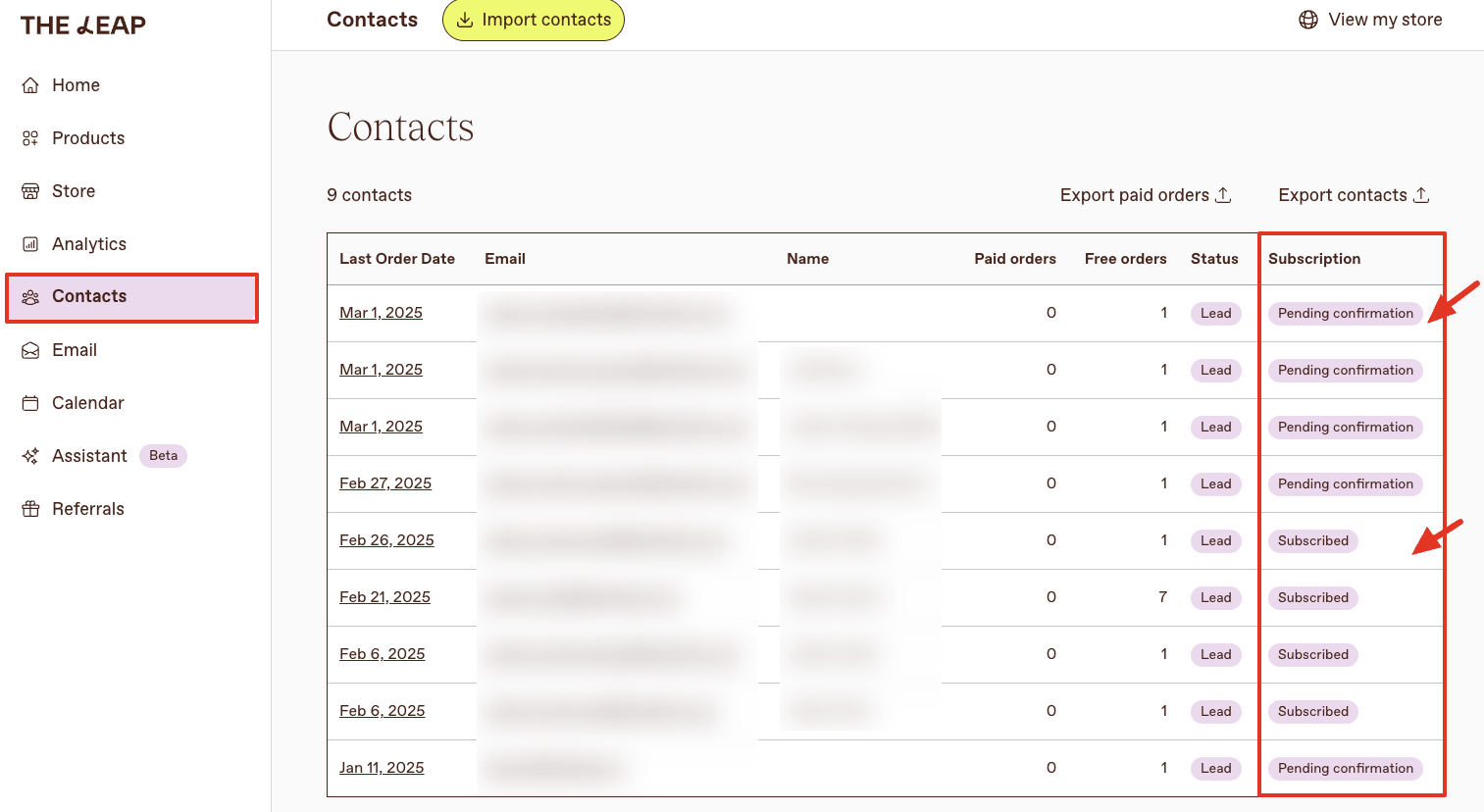Click the Free orders column header
This screenshot has width=1484, height=812.
1126,259
